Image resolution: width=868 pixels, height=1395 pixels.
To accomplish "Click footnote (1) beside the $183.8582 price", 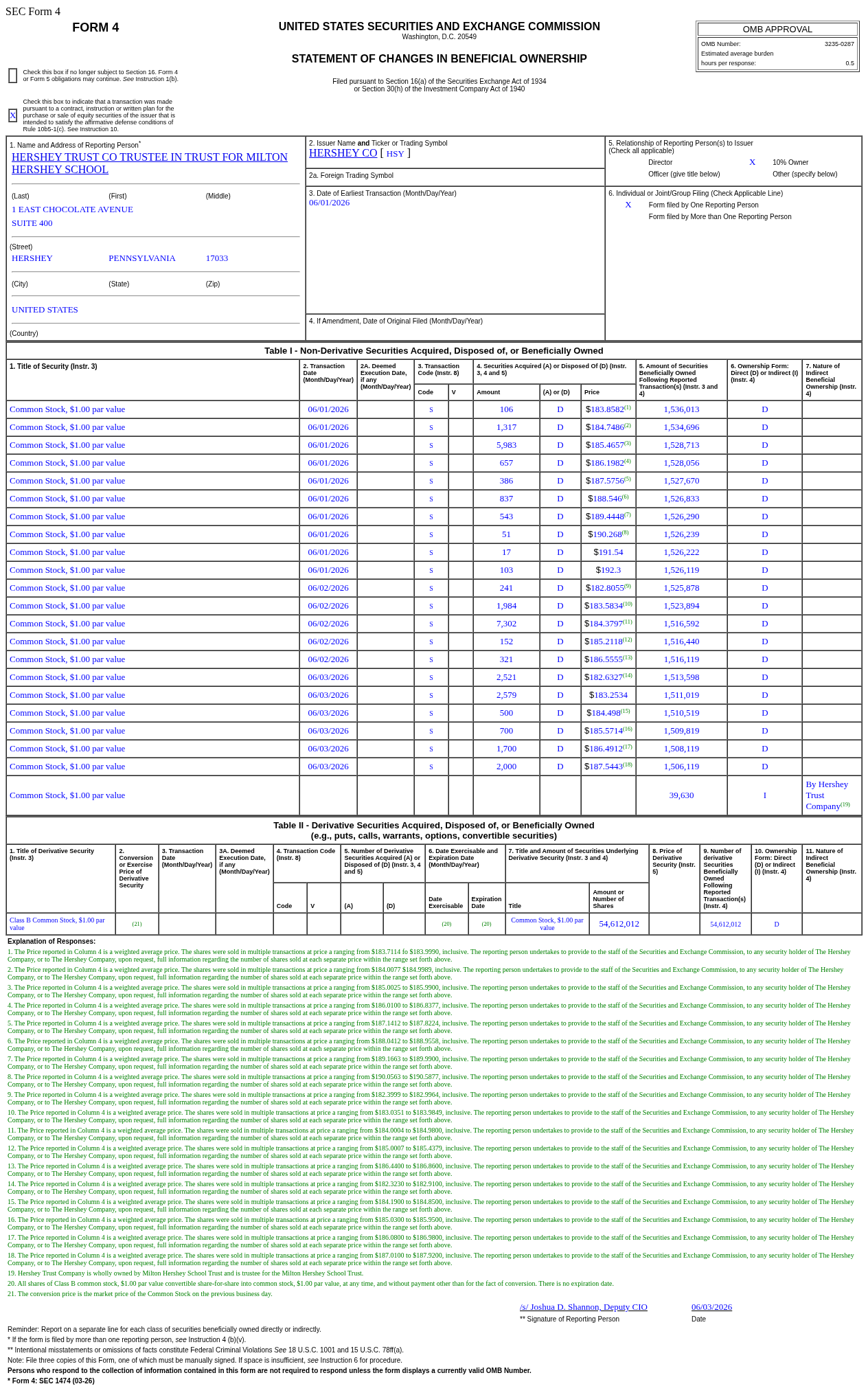I will [627, 407].
